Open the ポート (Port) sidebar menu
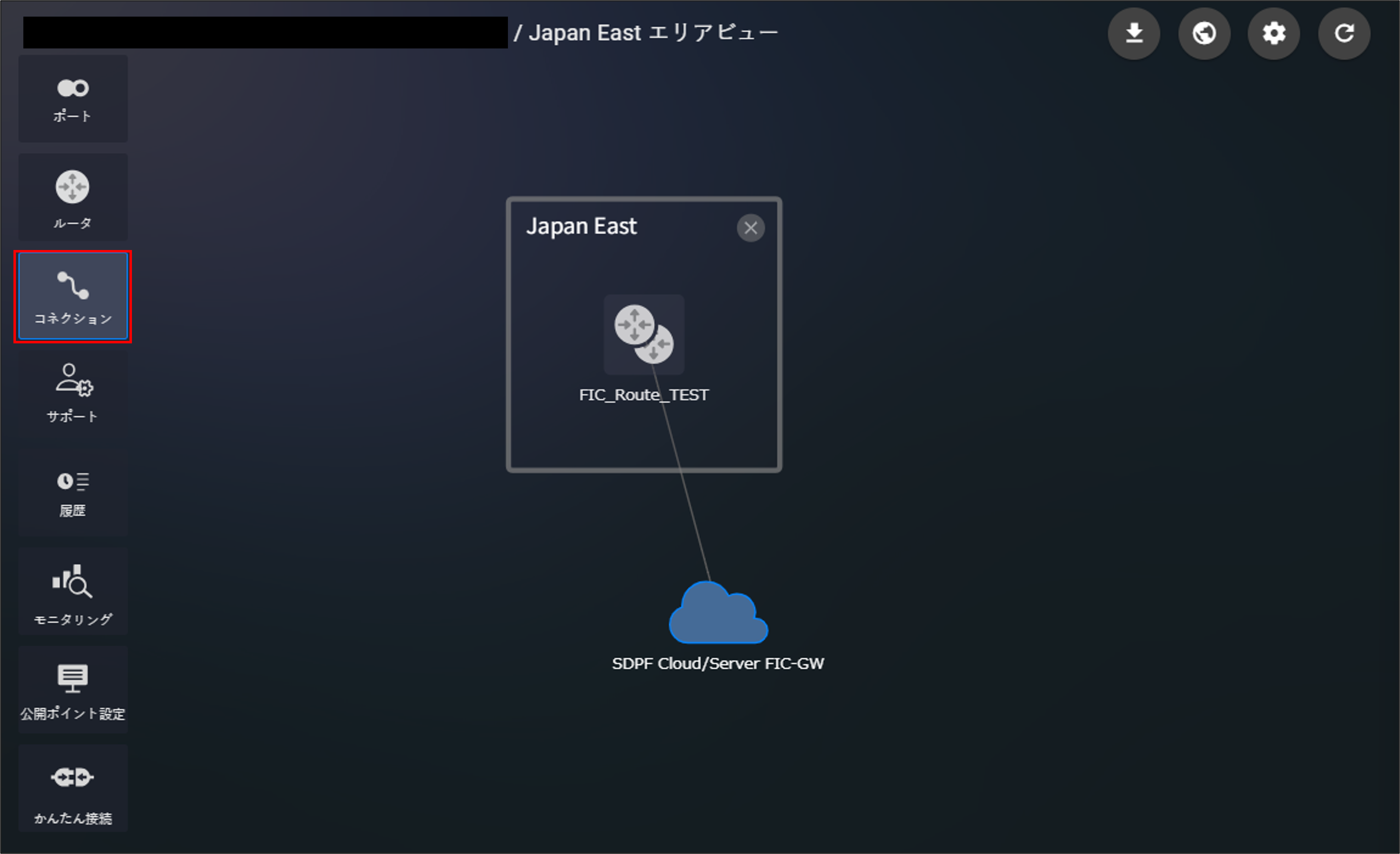The height and width of the screenshot is (854, 1400). tap(73, 99)
